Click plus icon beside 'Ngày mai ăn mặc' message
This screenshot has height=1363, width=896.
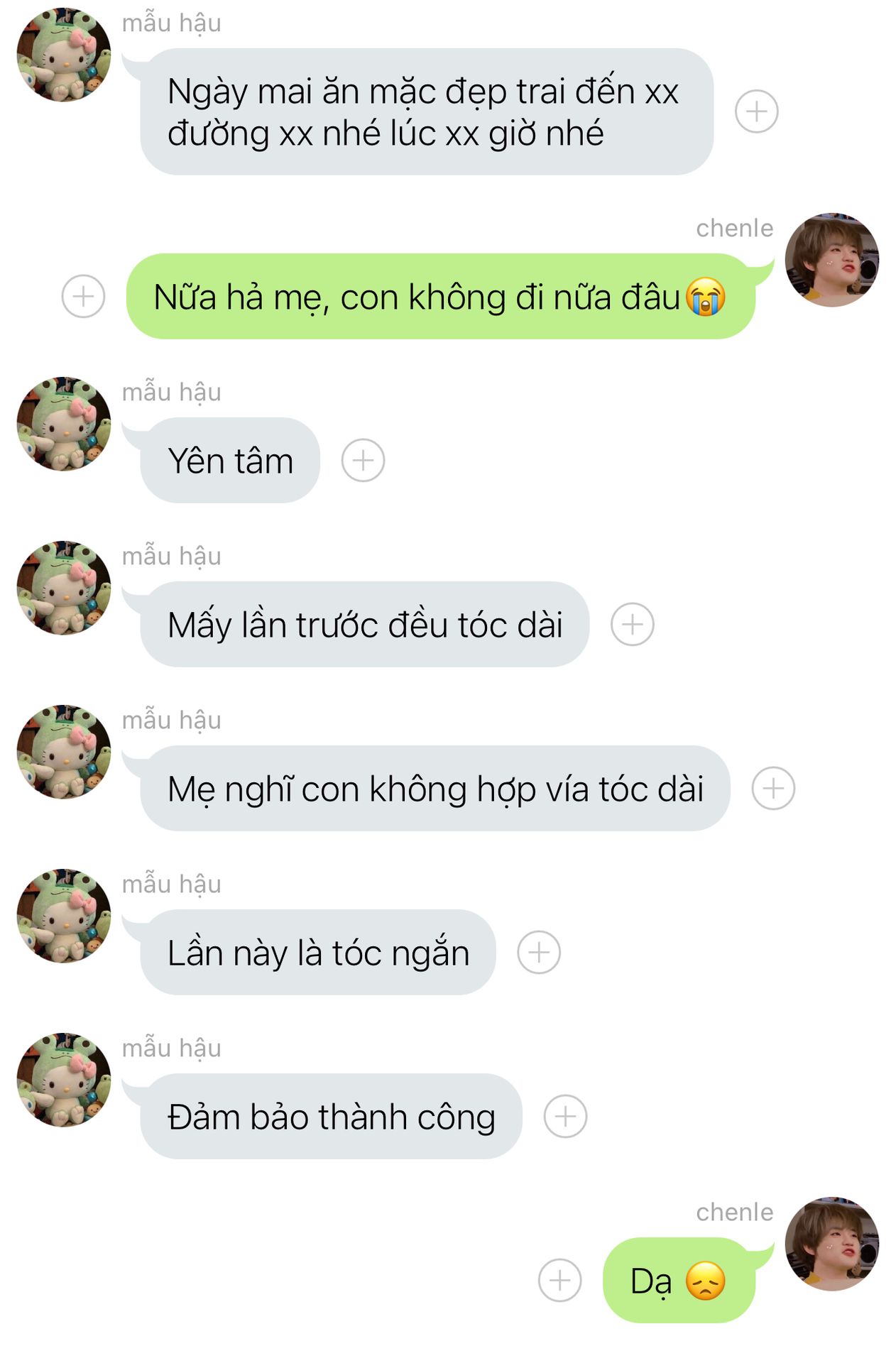pos(756,111)
